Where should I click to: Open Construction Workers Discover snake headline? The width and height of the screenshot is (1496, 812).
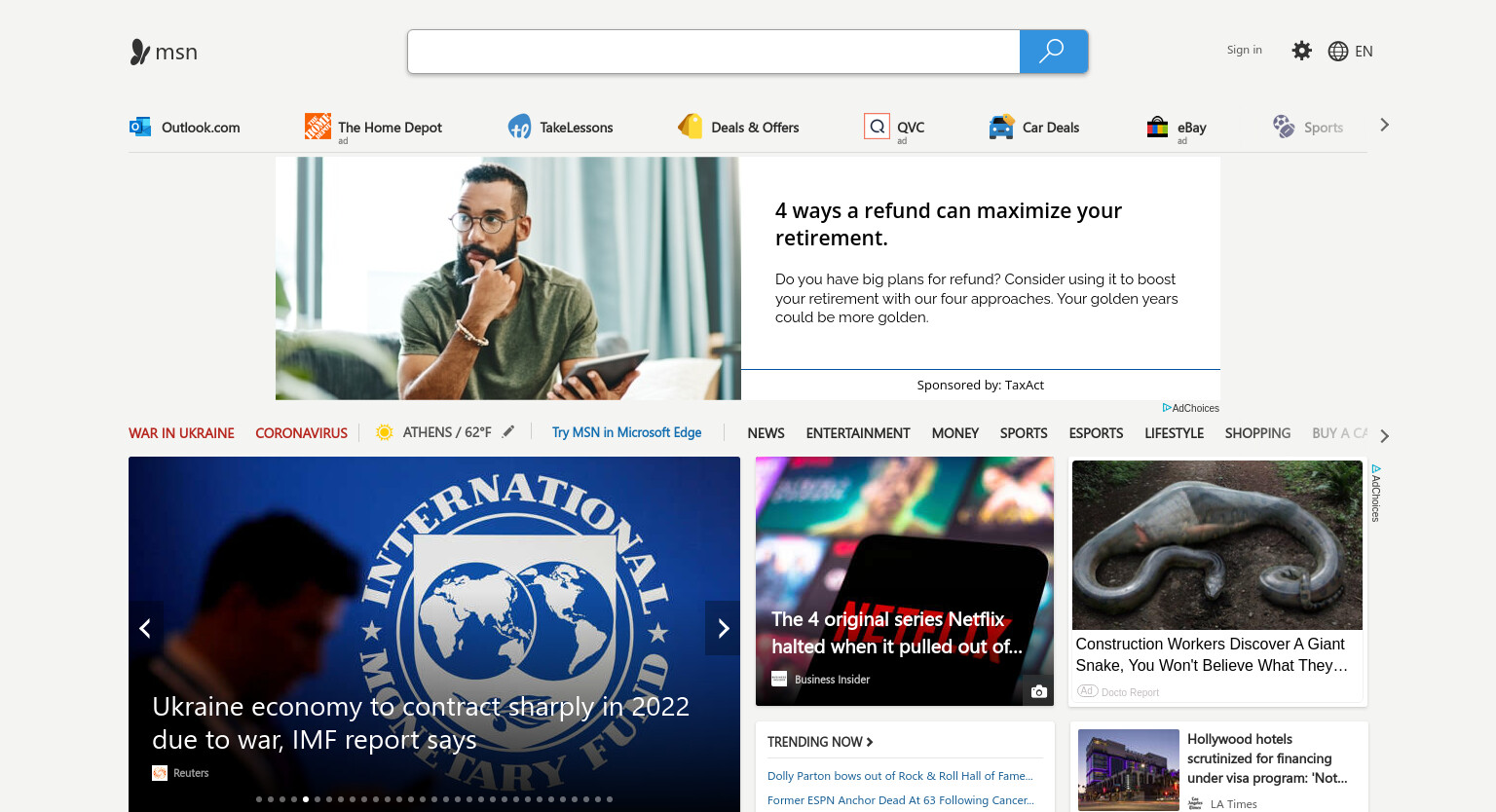[1212, 654]
